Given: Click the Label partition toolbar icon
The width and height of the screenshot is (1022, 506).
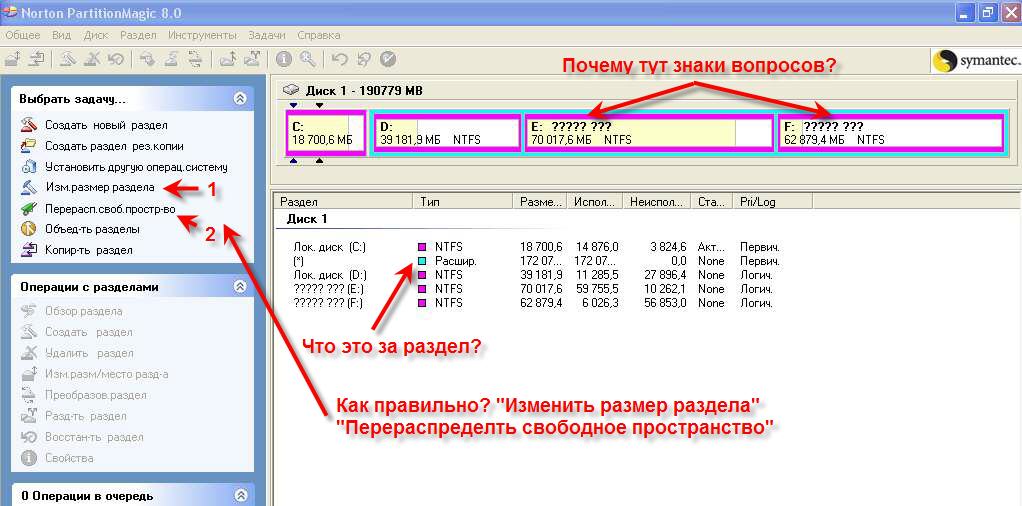Looking at the screenshot, I should (x=147, y=59).
